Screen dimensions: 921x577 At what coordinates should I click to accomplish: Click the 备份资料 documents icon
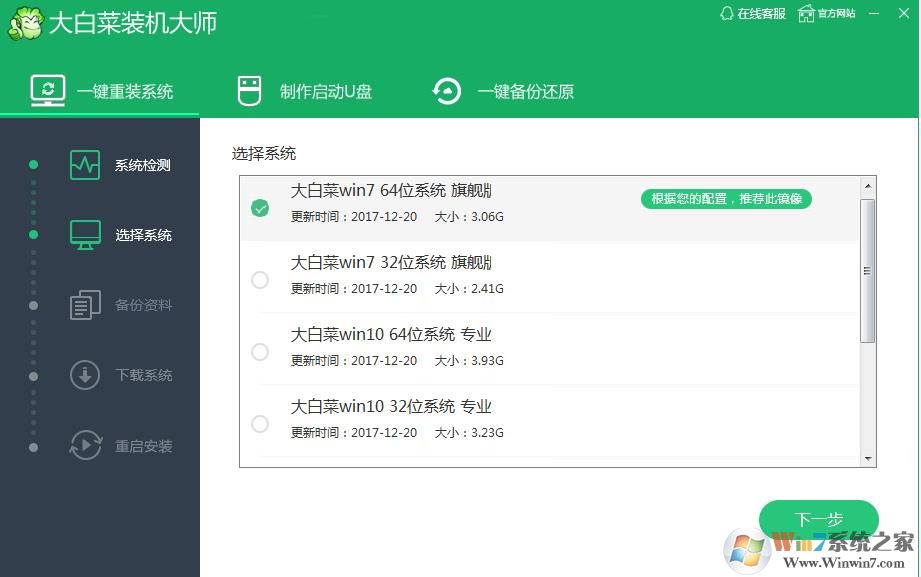coord(85,305)
